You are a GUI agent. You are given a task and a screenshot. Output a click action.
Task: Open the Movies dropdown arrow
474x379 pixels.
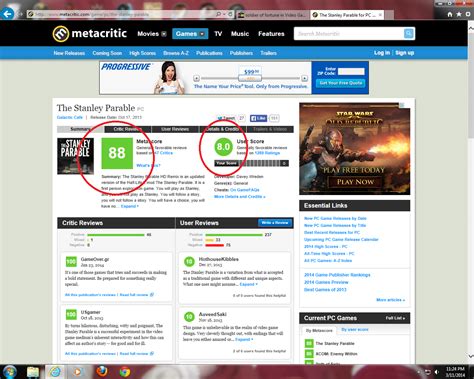pyautogui.click(x=164, y=34)
